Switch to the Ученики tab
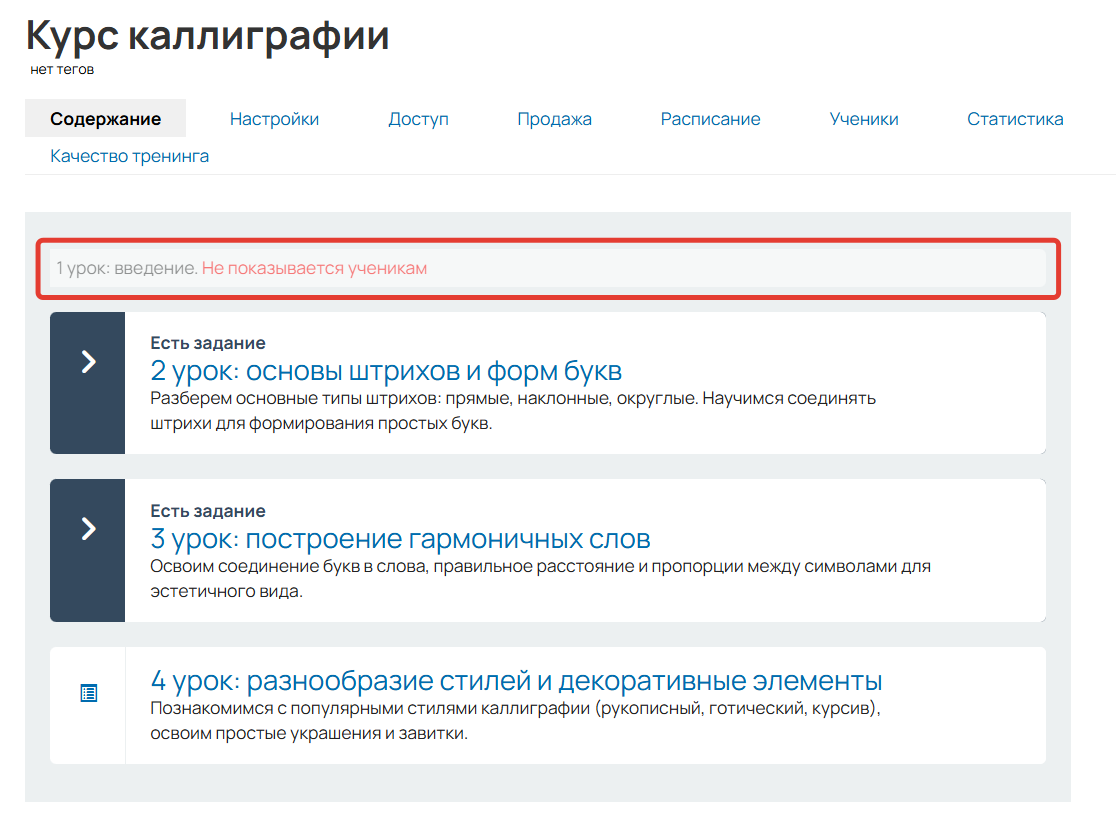This screenshot has height=827, width=1116. point(863,118)
